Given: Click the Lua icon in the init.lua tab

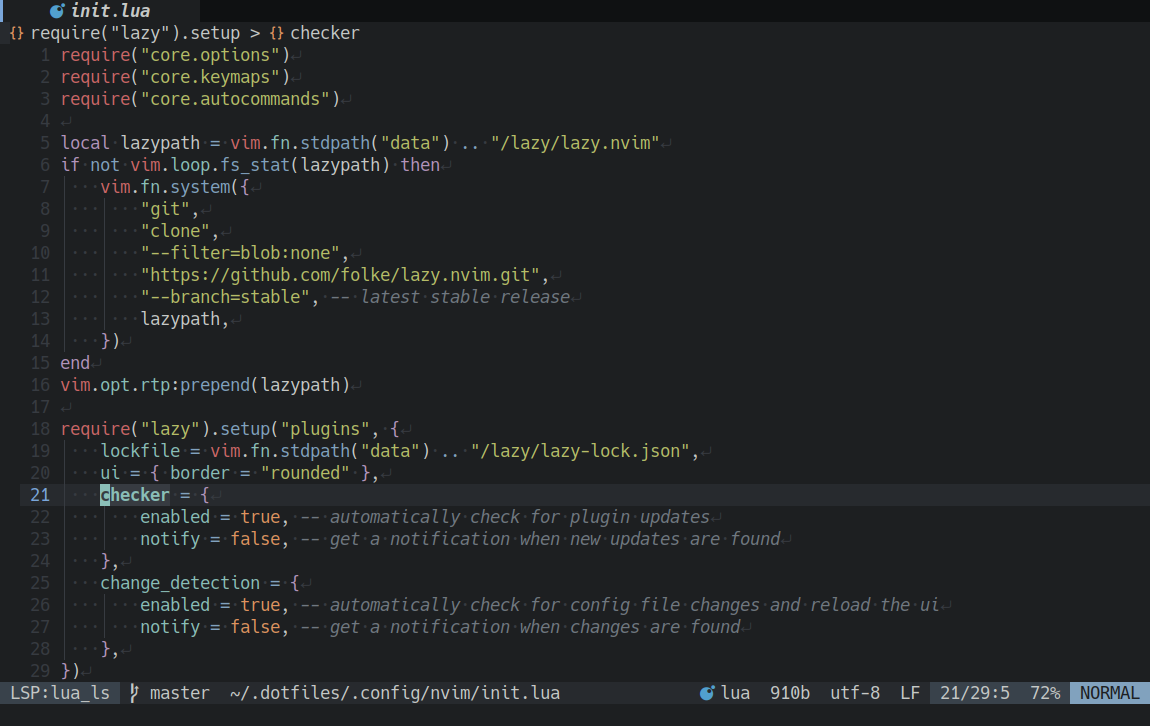Looking at the screenshot, I should coord(57,11).
